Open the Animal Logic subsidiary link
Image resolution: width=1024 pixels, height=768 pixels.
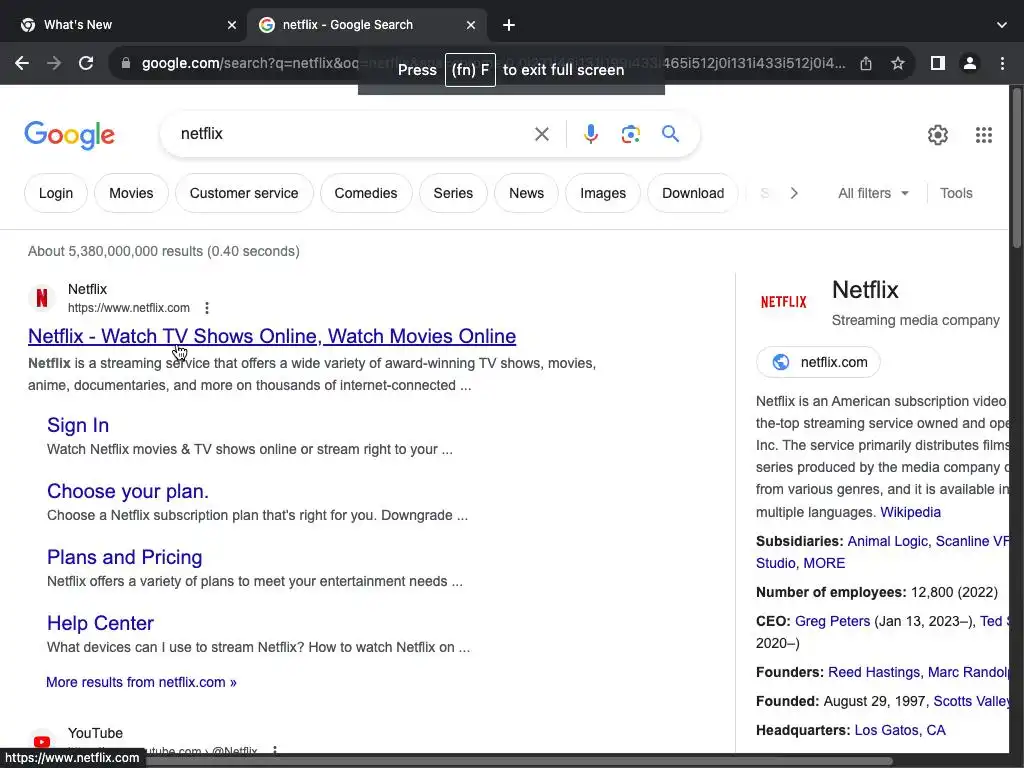(887, 541)
